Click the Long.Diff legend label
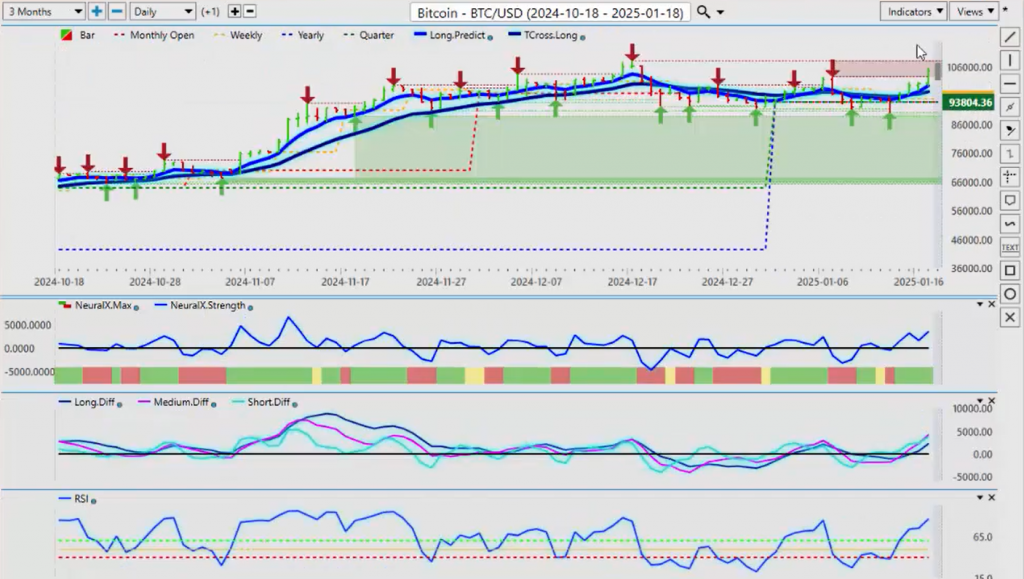1024x579 pixels. pos(94,402)
